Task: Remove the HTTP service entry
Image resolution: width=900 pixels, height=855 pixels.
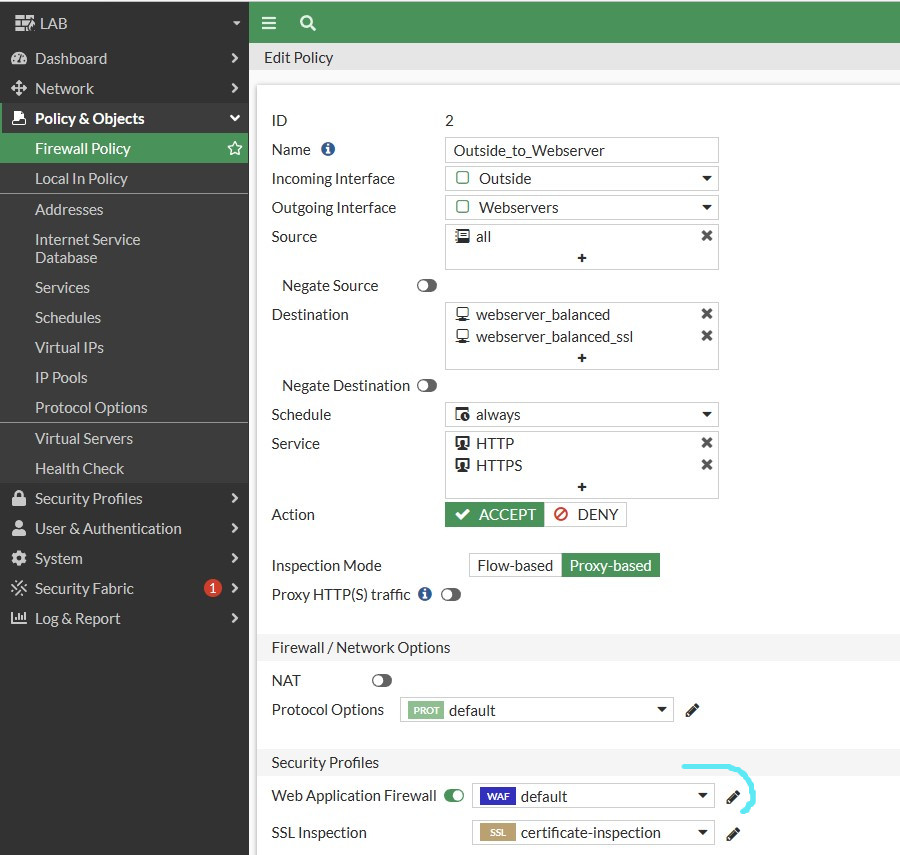Action: click(x=707, y=442)
